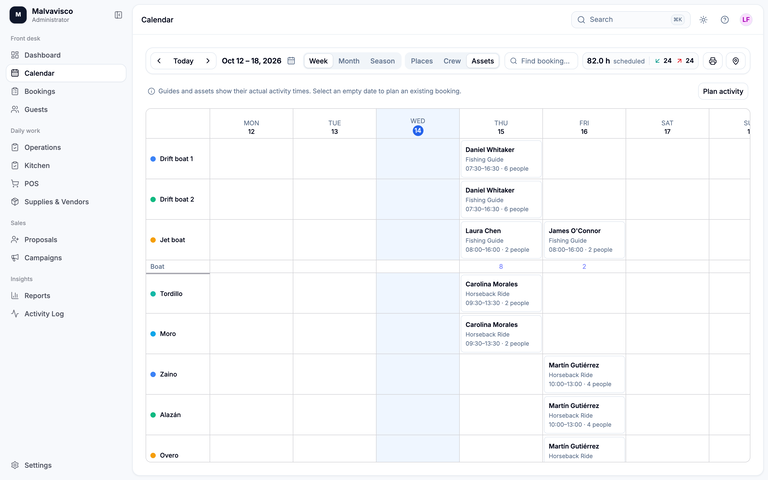The height and width of the screenshot is (480, 768).
Task: Open help via the question mark icon
Action: tap(724, 20)
